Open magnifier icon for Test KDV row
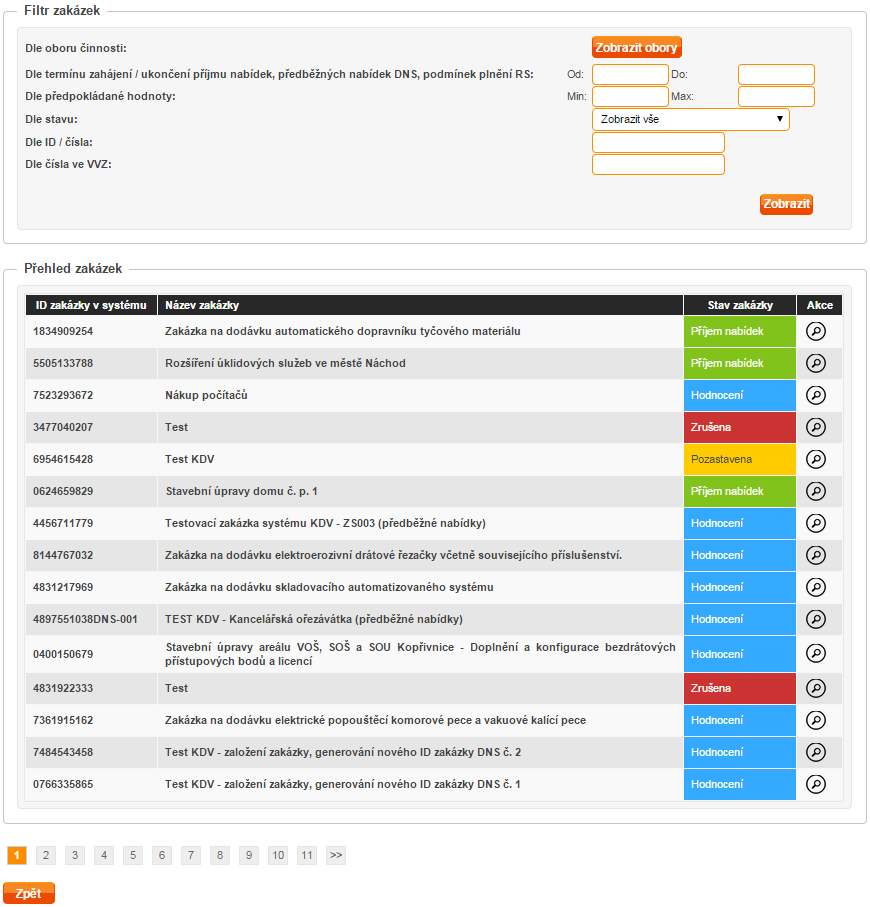The height and width of the screenshot is (907, 870). 816,459
